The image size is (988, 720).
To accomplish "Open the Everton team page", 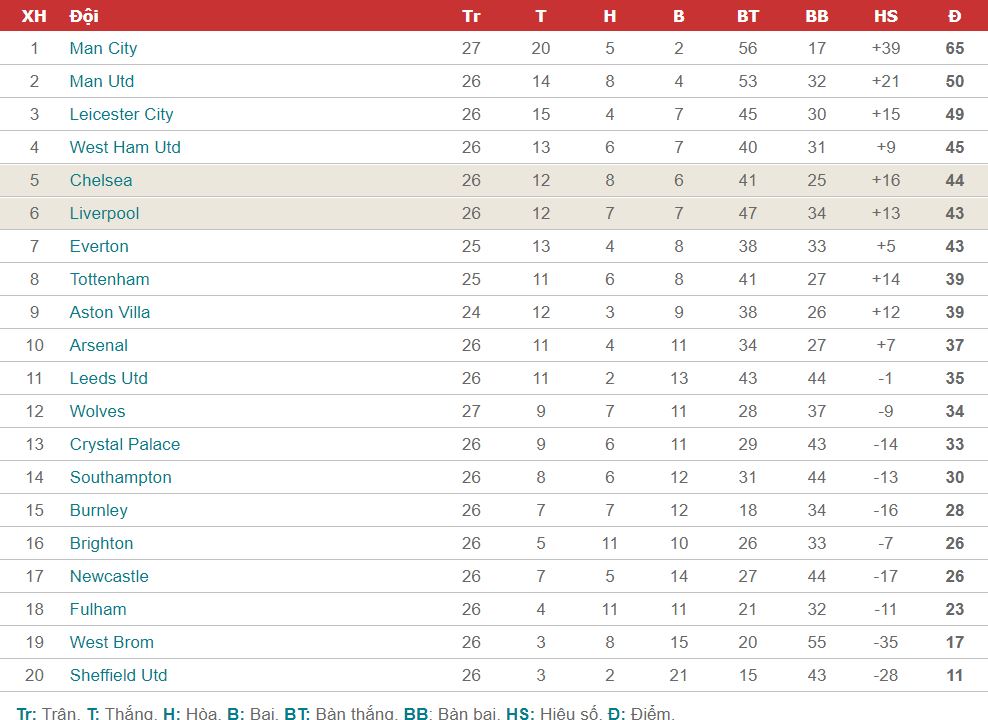I will pos(99,246).
